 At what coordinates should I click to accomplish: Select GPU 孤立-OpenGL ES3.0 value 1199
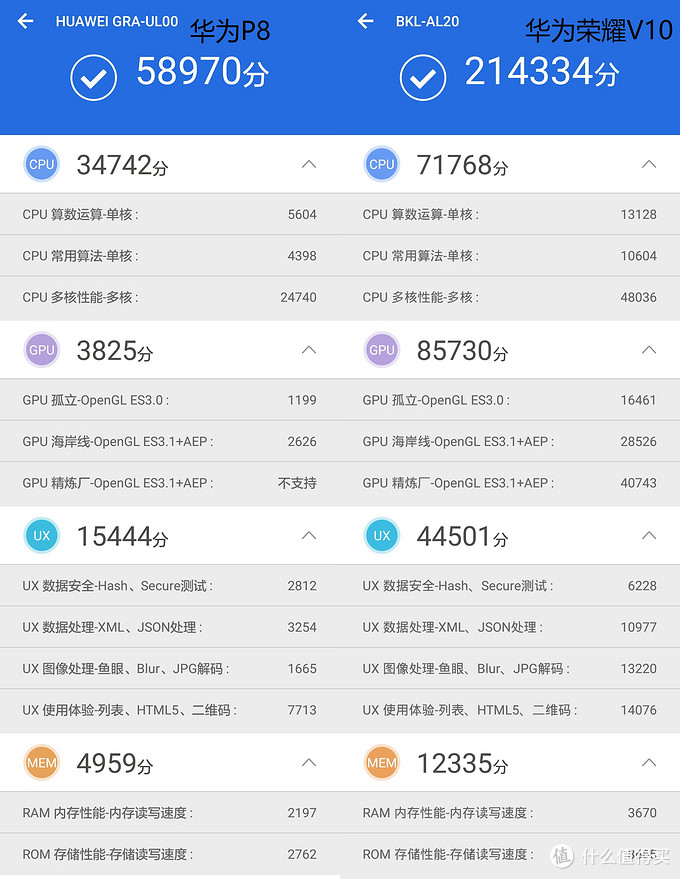pos(302,400)
